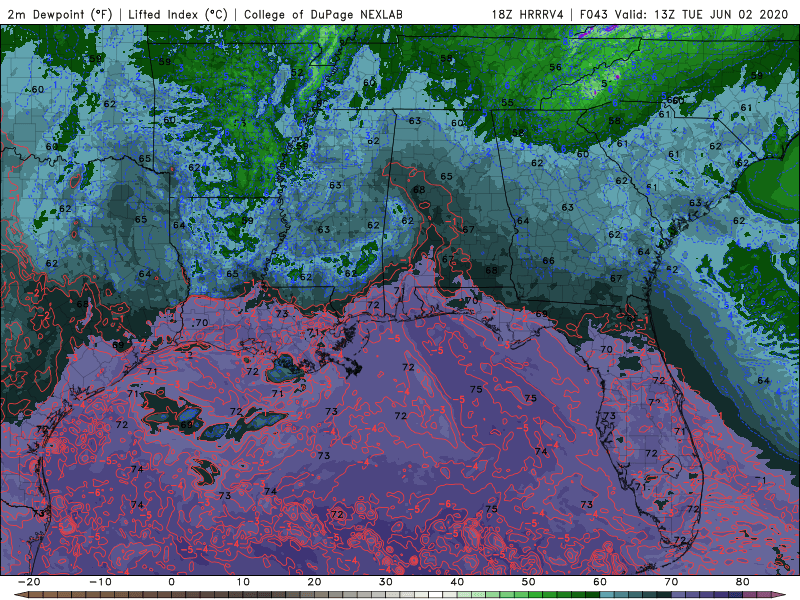Click the 'F043' forecast hour label
Screen dimensions: 800x600
594,15
